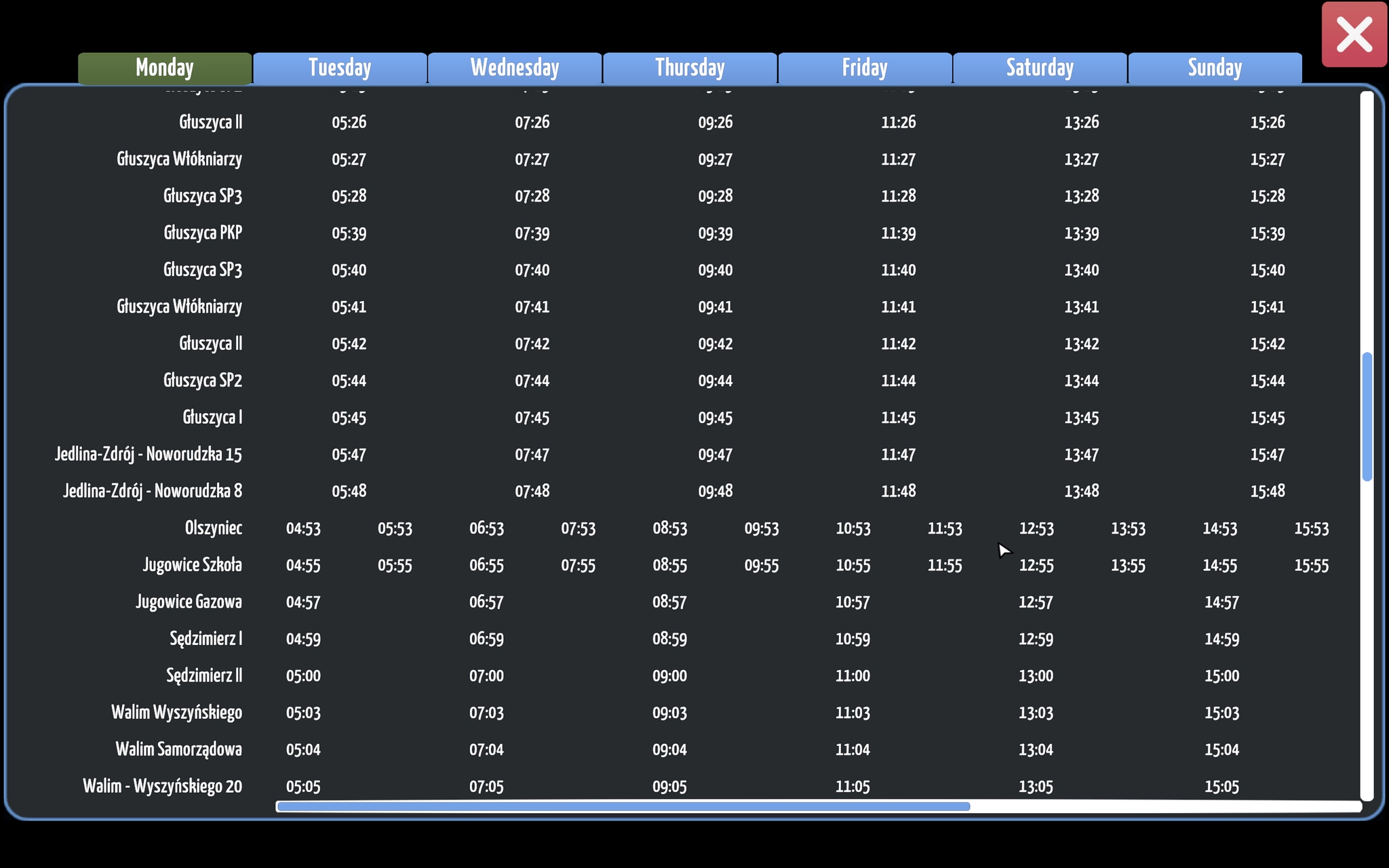1389x868 pixels.
Task: Switch to the Tuesday tab
Action: 340,68
